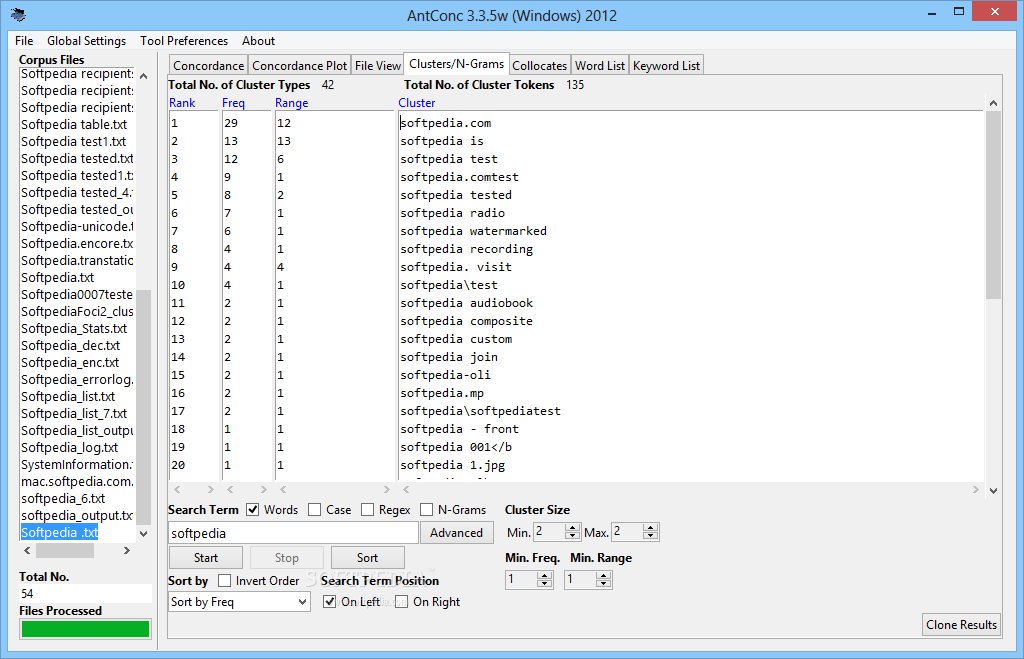This screenshot has height=659, width=1024.
Task: Click the Cluster column header
Action: pos(417,103)
